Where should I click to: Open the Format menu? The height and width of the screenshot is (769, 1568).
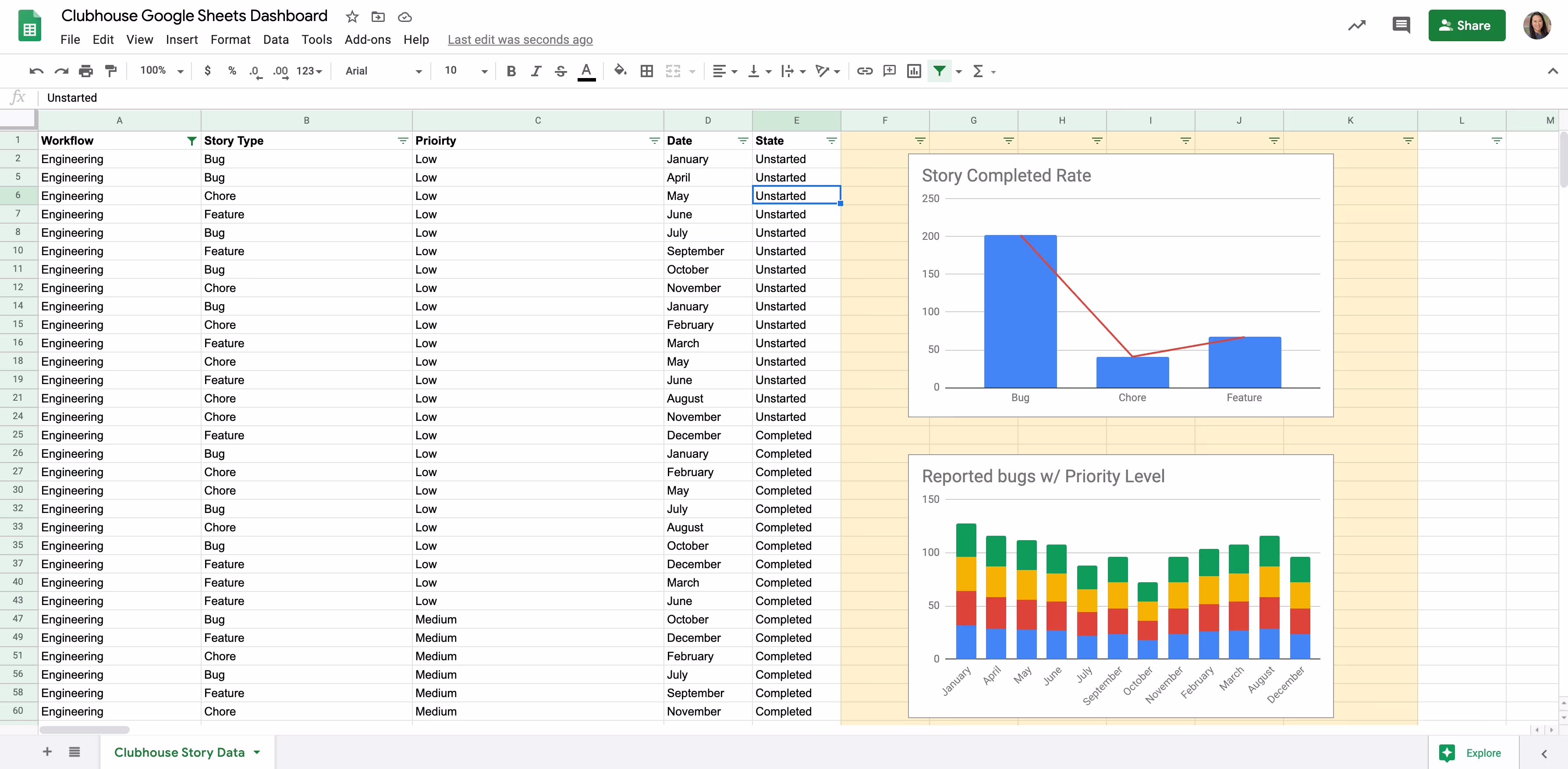pos(230,39)
